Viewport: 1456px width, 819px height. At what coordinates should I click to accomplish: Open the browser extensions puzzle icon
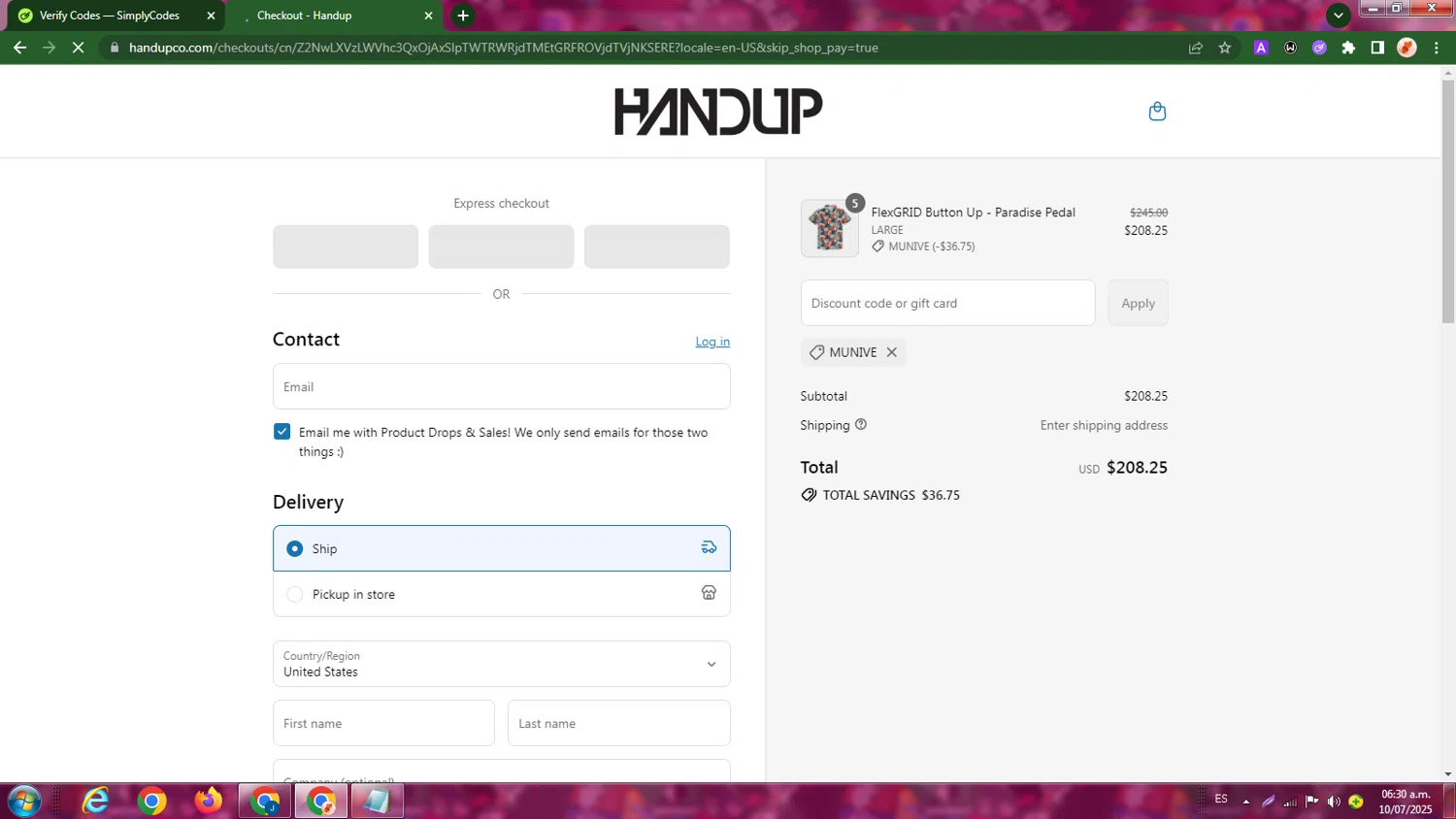pos(1348,48)
